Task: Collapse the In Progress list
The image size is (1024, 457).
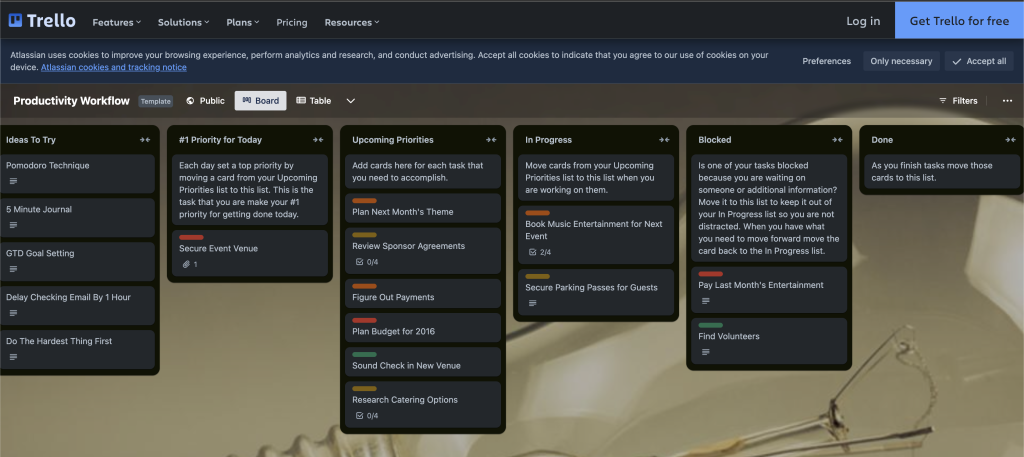Action: (664, 140)
